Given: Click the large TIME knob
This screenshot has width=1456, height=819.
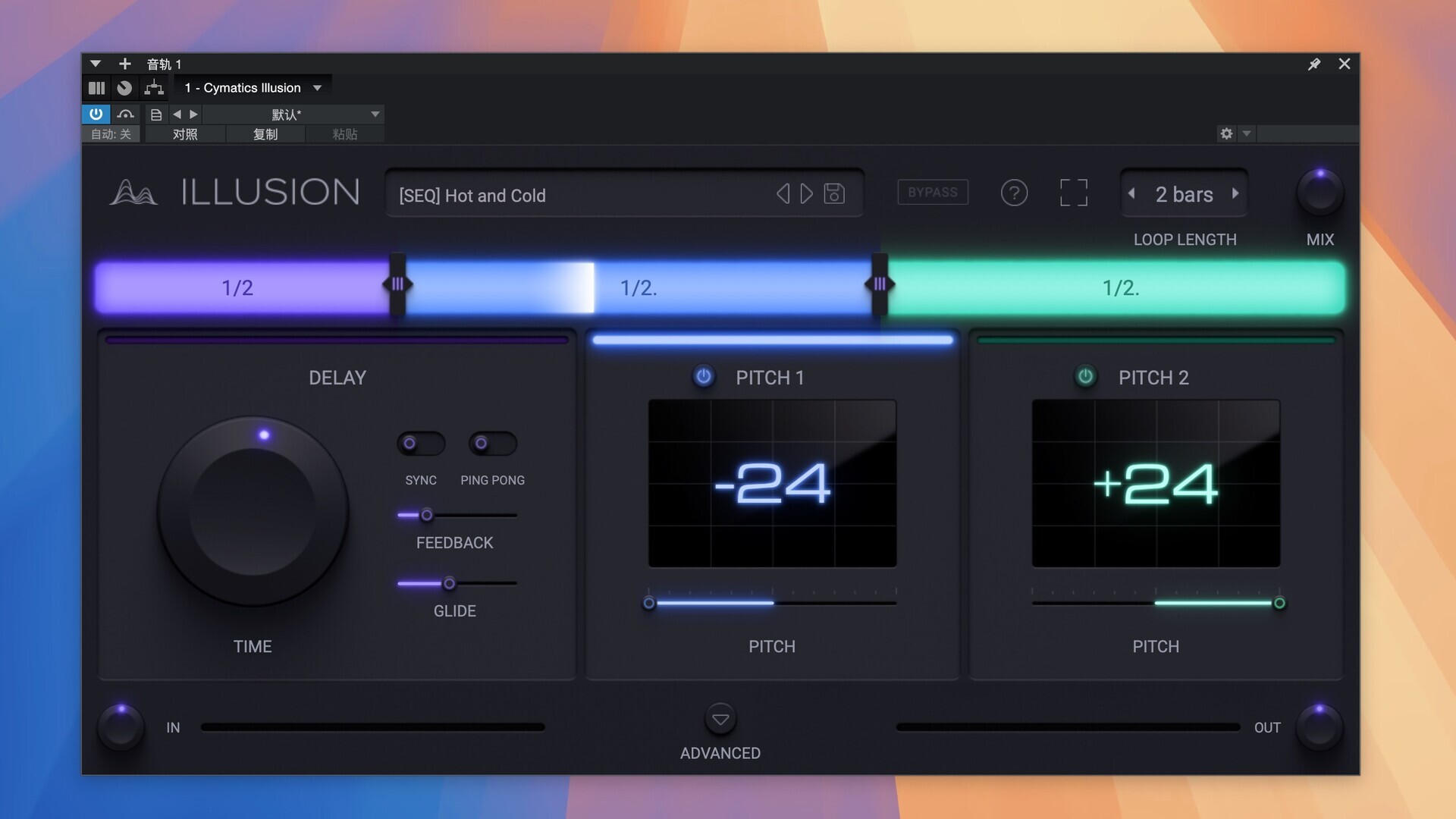Looking at the screenshot, I should (x=253, y=510).
